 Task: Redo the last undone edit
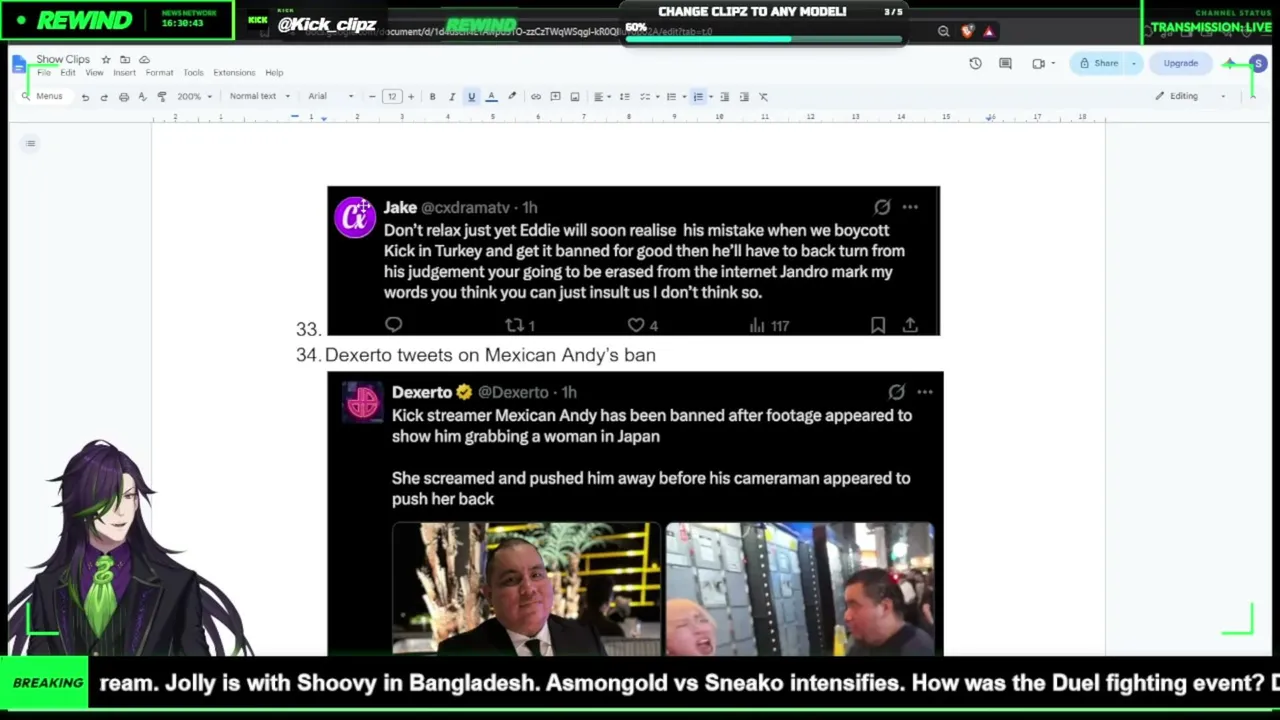coord(104,97)
